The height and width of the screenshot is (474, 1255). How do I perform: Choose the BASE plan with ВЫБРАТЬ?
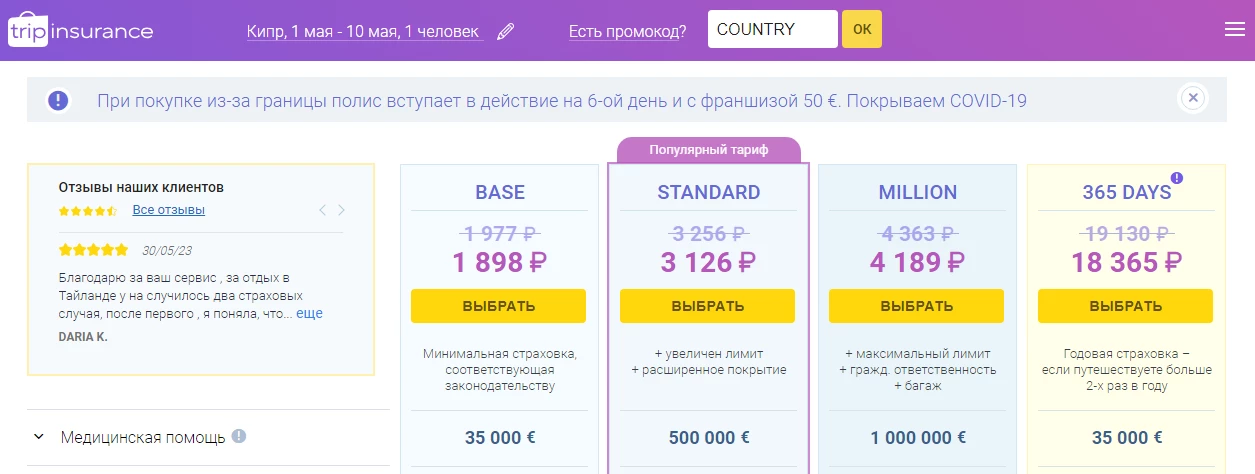[x=498, y=306]
